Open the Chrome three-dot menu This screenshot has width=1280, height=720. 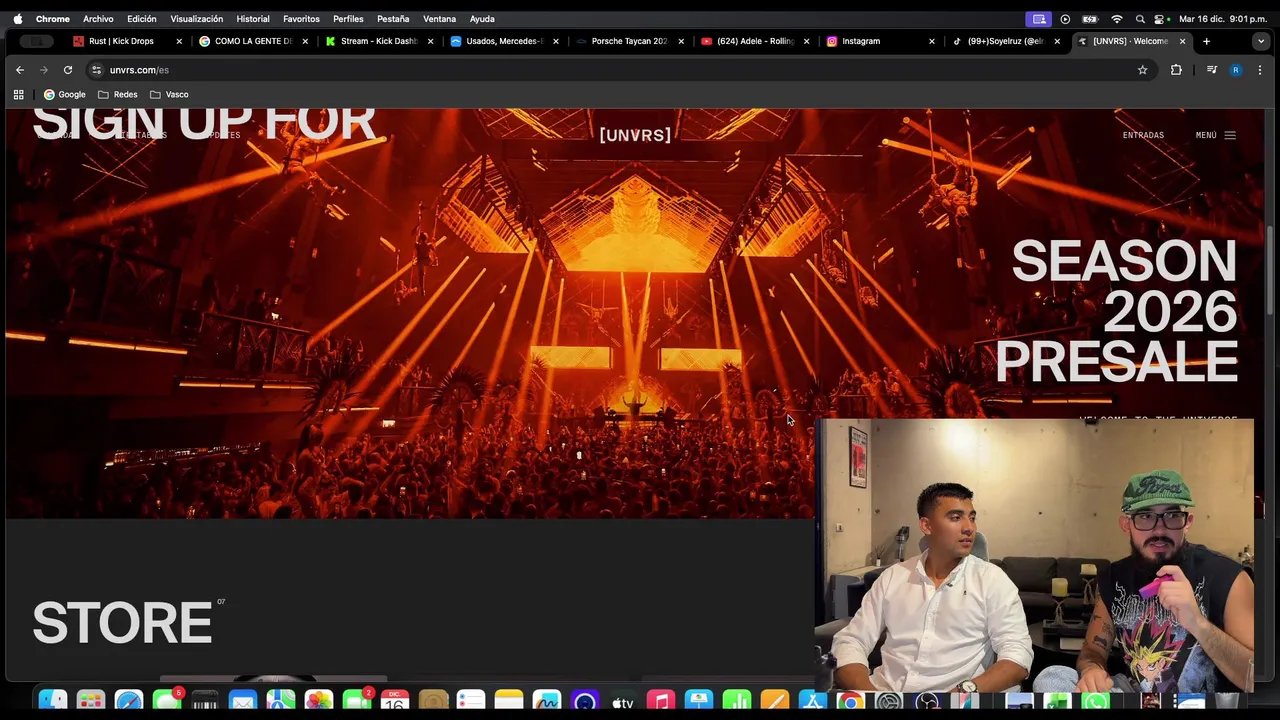[1260, 70]
